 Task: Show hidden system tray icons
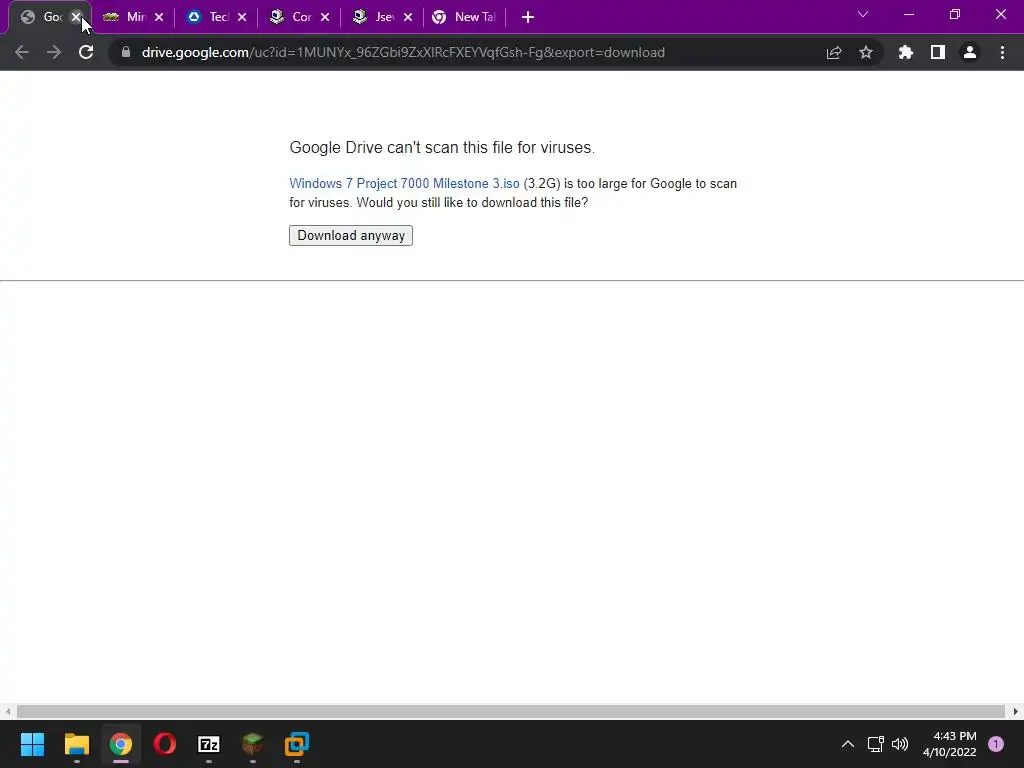[848, 744]
